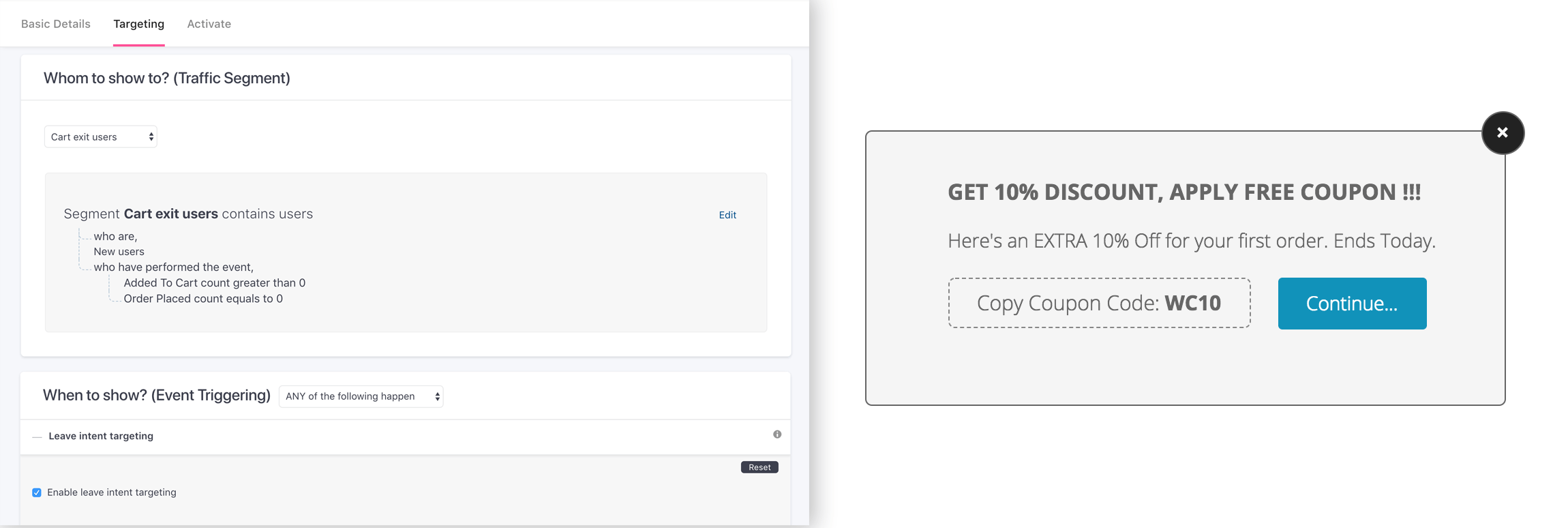
Task: Select Added To Cart count condition
Action: pyautogui.click(x=215, y=283)
